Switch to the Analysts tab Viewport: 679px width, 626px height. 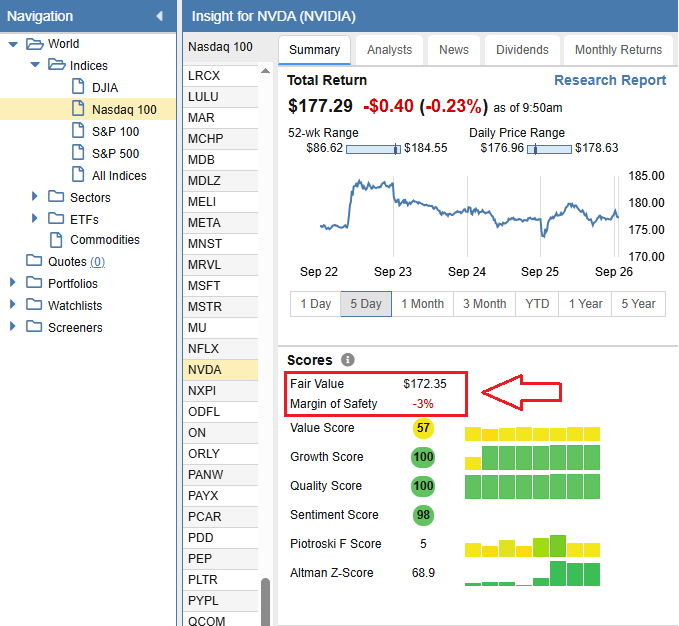click(389, 50)
